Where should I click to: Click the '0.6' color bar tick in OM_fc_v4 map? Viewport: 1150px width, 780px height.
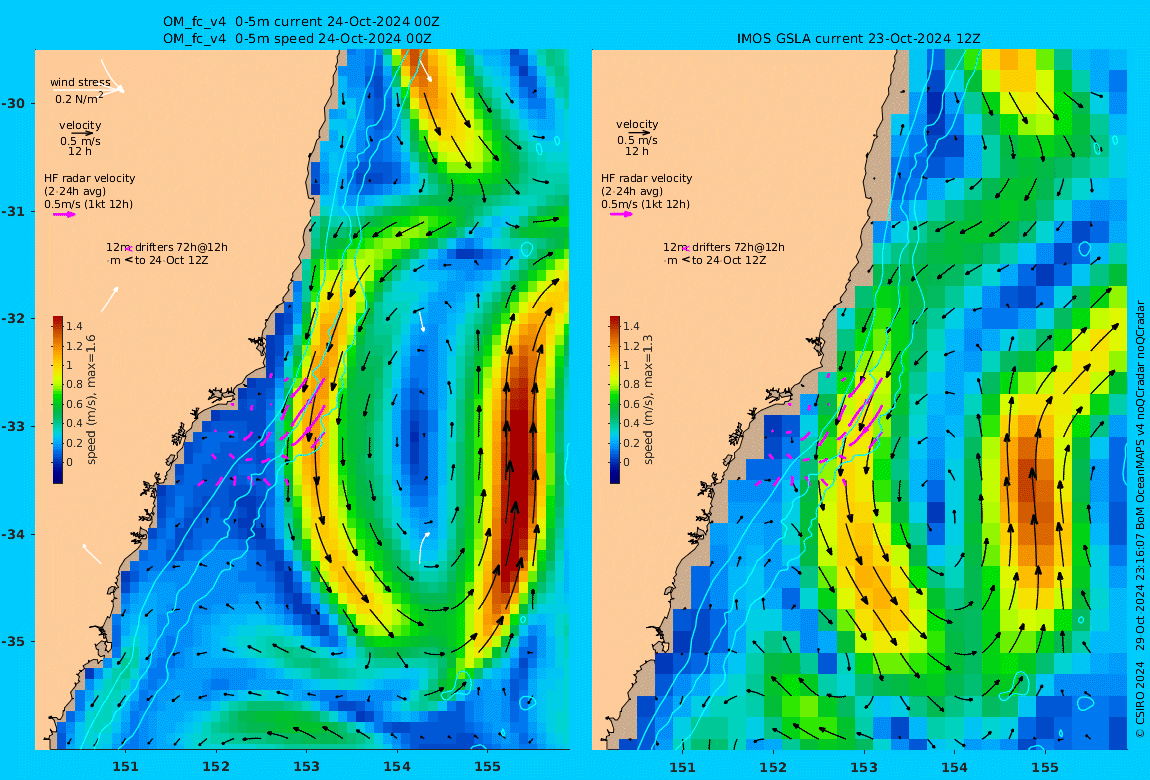coord(74,404)
